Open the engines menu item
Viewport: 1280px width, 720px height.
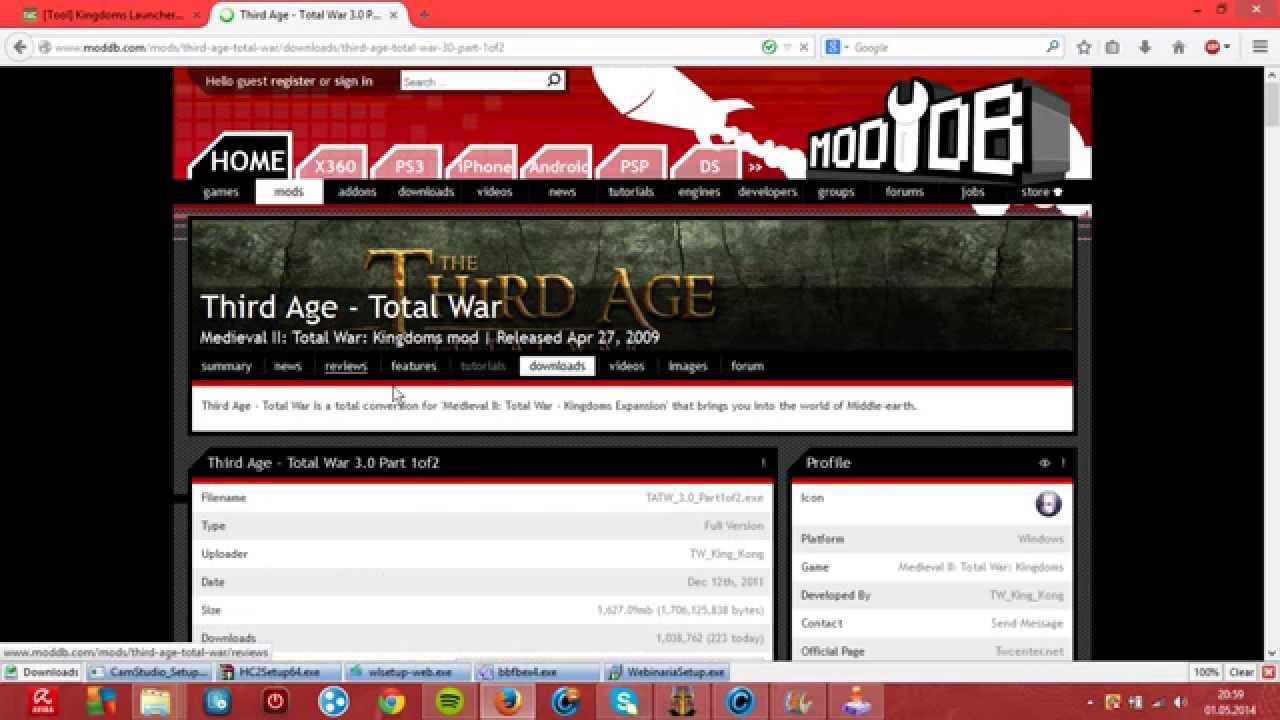point(699,192)
